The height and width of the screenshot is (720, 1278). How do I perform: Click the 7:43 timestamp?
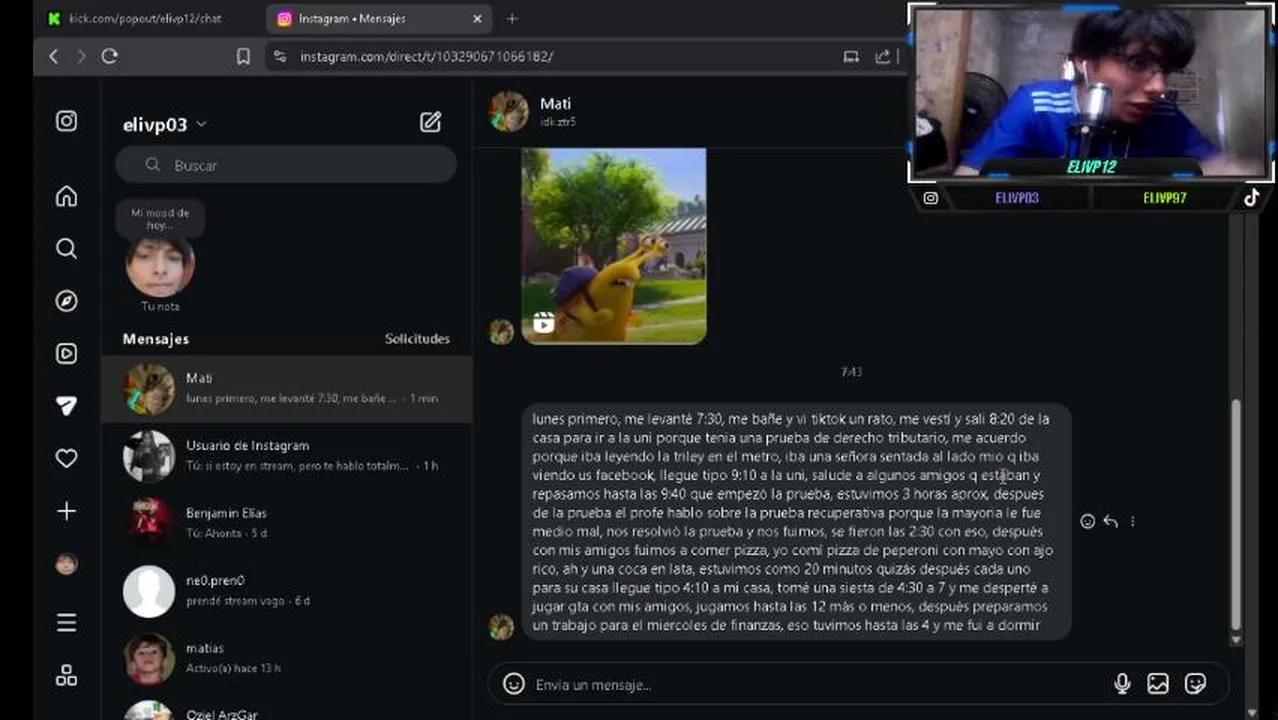(851, 372)
